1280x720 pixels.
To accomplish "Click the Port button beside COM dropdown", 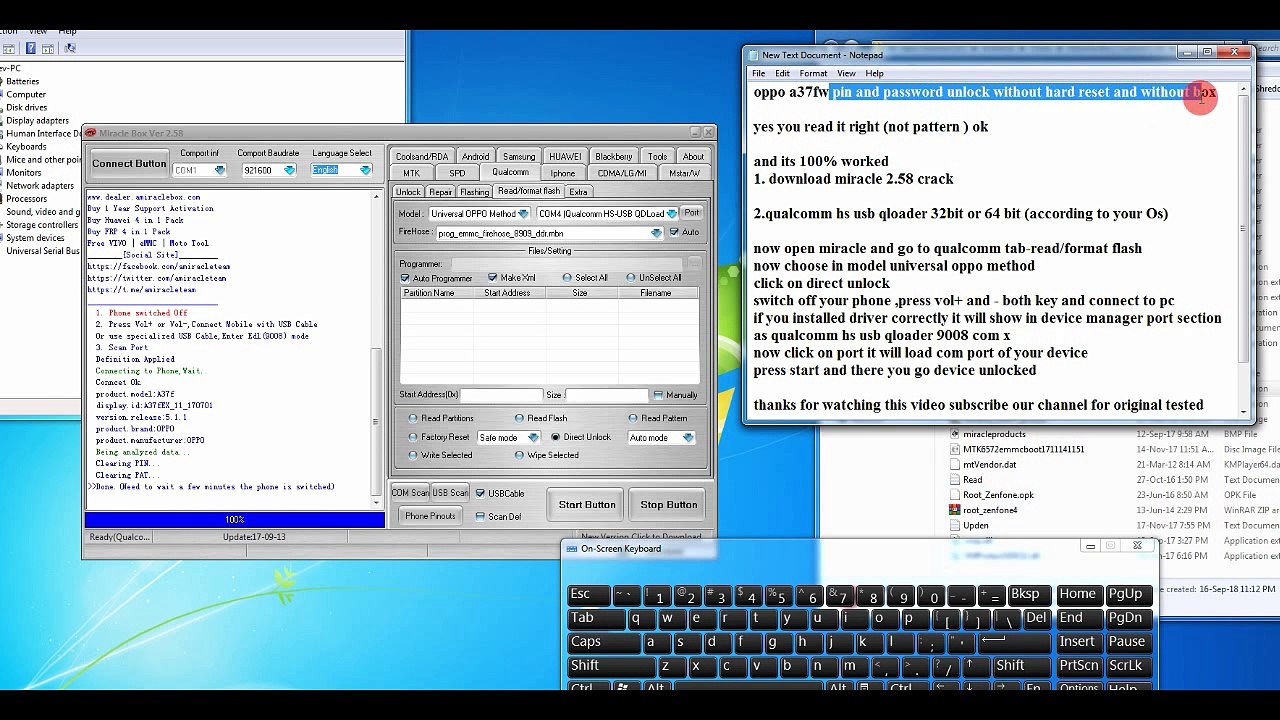I will 692,213.
